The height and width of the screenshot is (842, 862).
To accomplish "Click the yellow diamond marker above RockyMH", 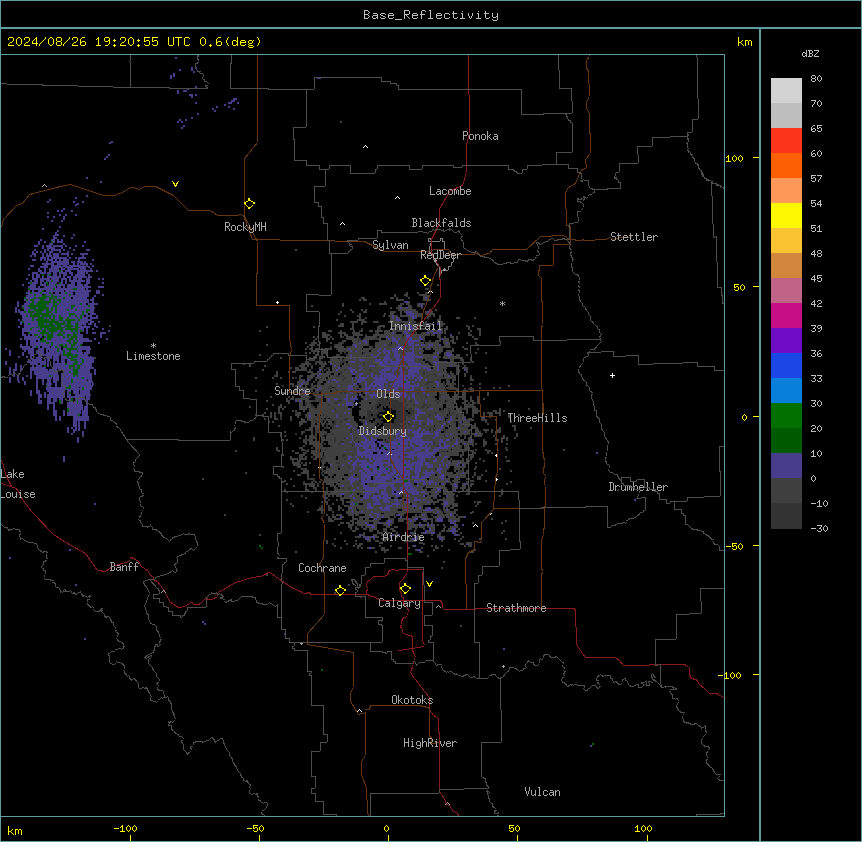I will click(249, 204).
